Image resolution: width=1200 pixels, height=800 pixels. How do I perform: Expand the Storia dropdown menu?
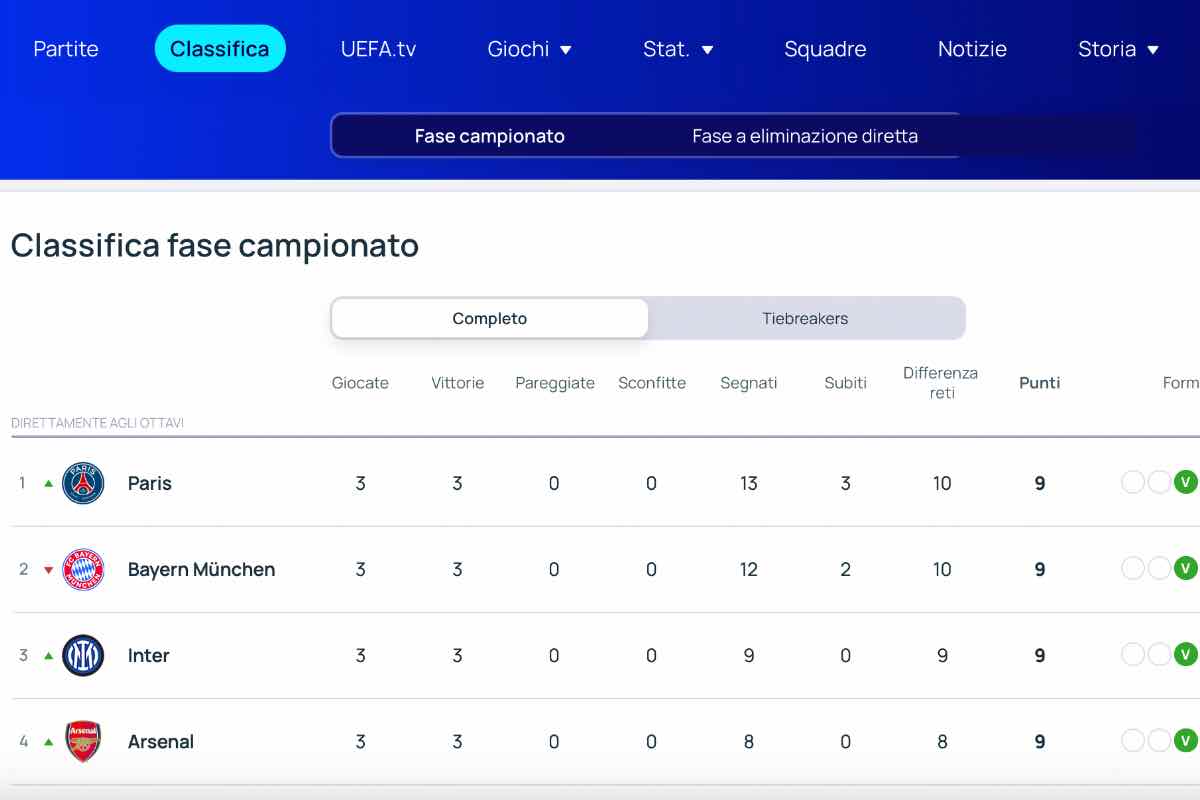pyautogui.click(x=1118, y=49)
